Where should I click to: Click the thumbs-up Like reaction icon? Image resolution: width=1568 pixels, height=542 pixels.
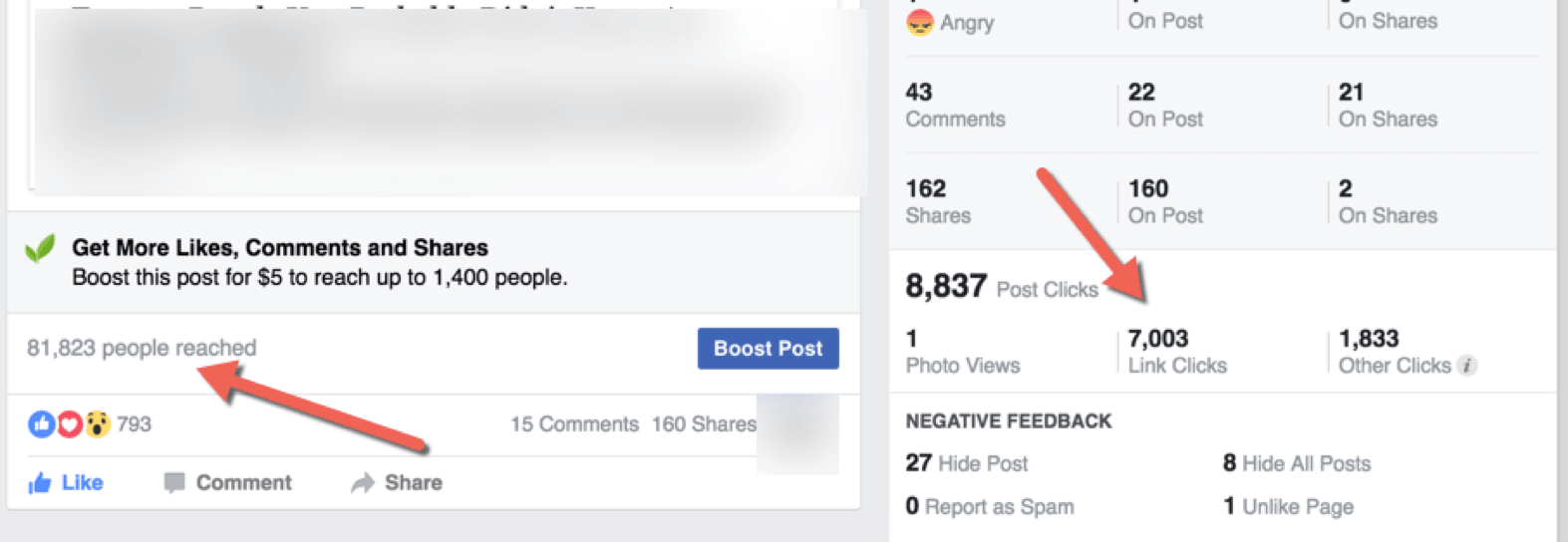pyautogui.click(x=41, y=424)
